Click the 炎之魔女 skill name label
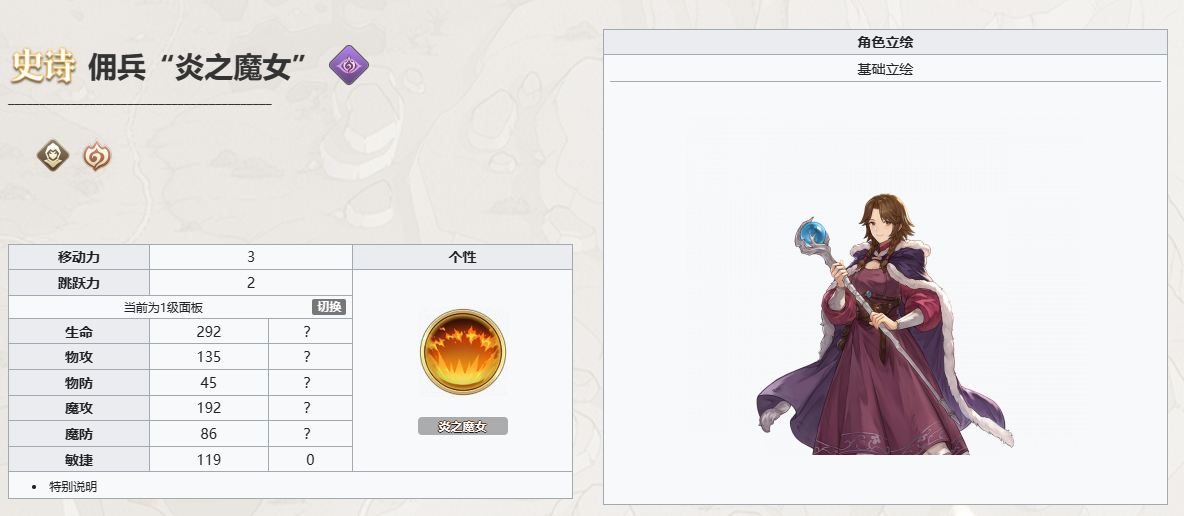 click(x=462, y=426)
